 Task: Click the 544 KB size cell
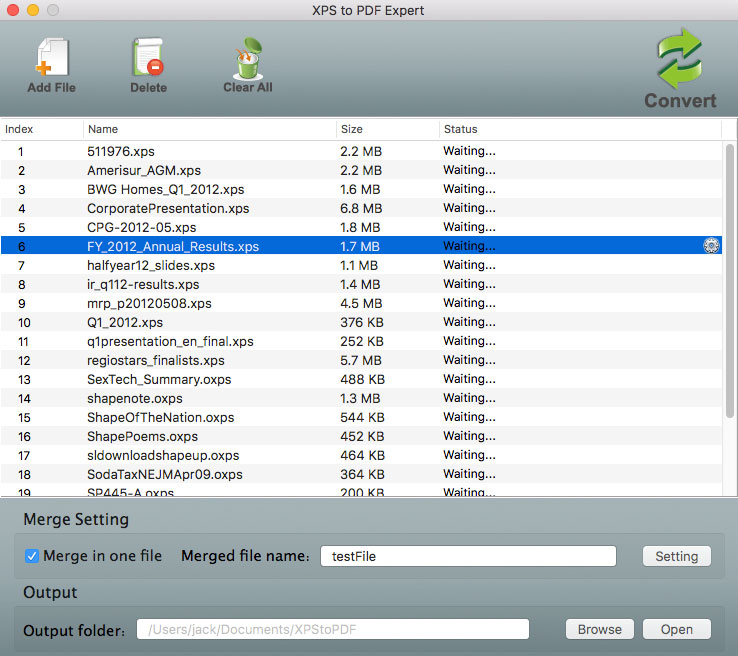click(362, 417)
